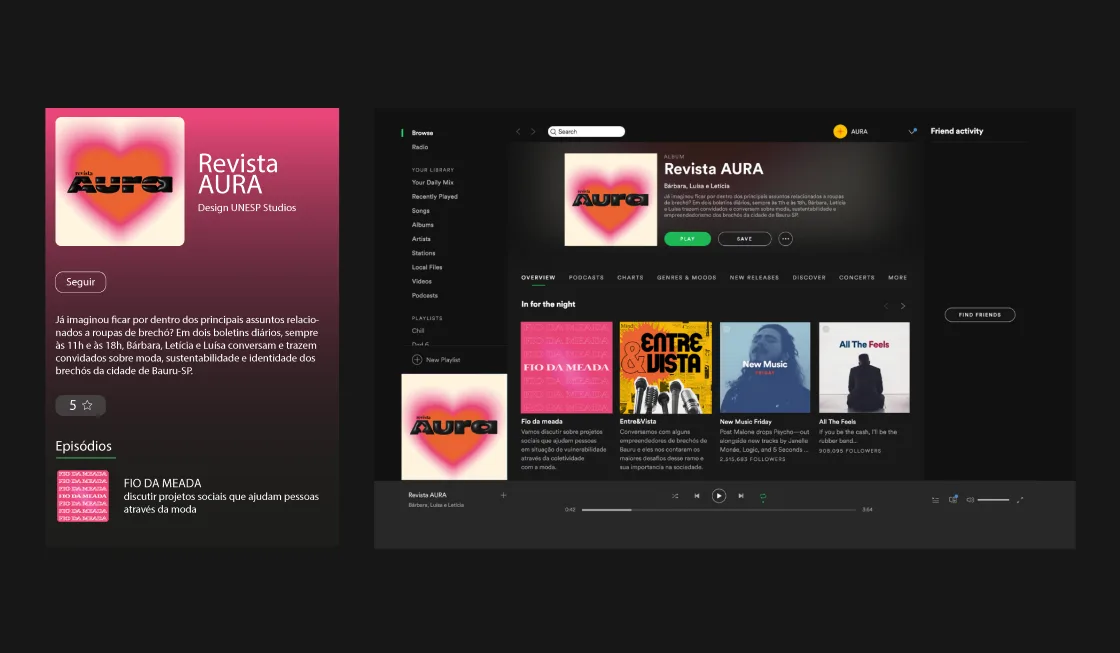Image resolution: width=1120 pixels, height=653 pixels.
Task: Toggle the green repeat icon
Action: (x=763, y=496)
